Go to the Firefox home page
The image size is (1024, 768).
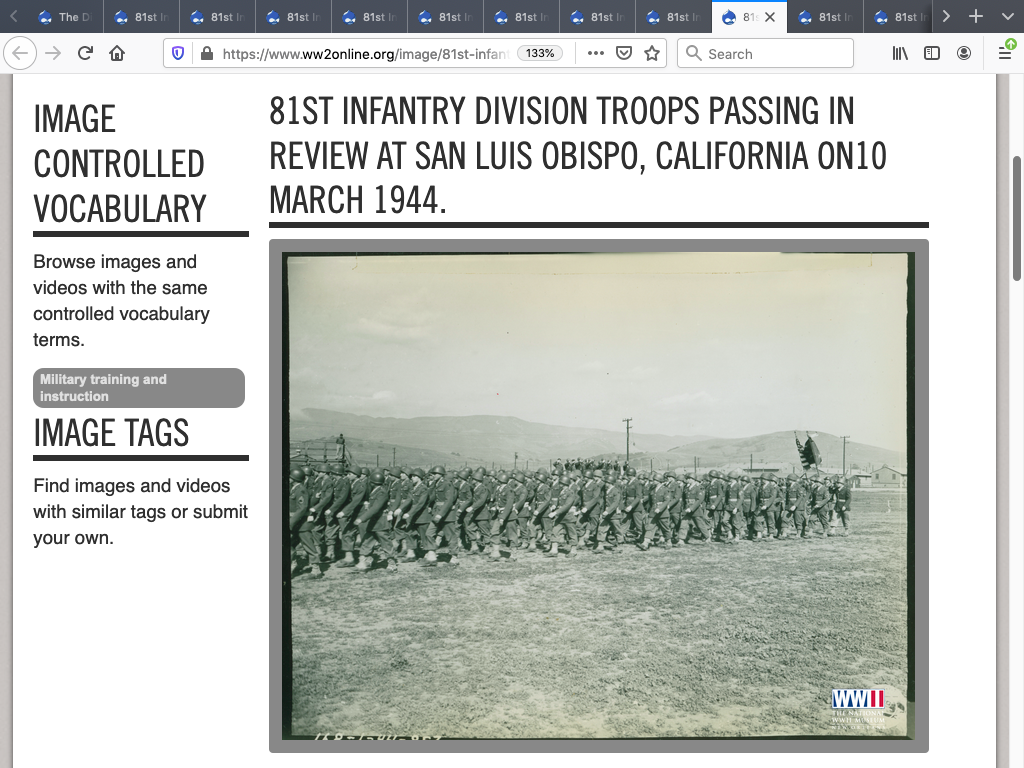(x=117, y=54)
